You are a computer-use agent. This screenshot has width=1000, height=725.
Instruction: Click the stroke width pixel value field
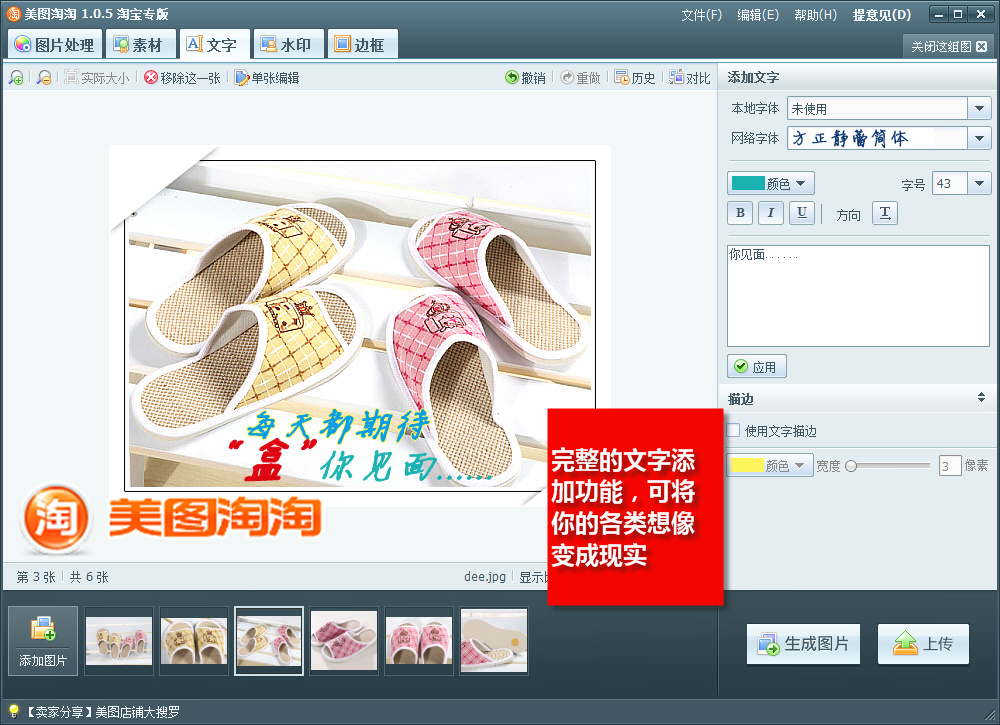tap(950, 466)
